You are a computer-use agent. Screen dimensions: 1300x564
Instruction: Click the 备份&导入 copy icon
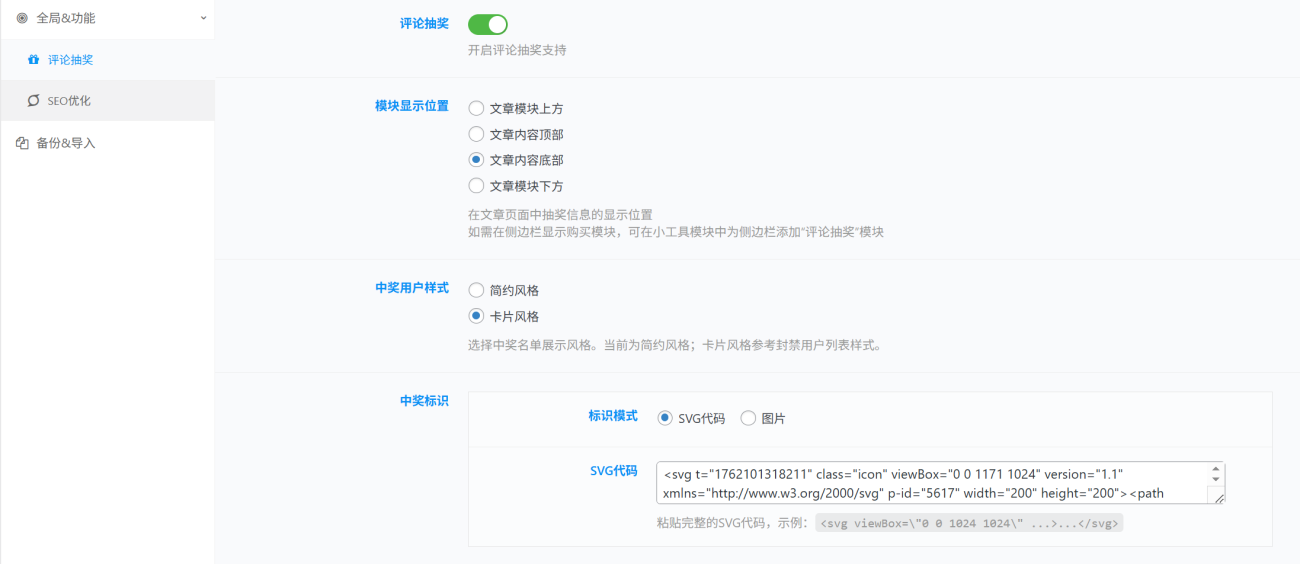tap(22, 143)
